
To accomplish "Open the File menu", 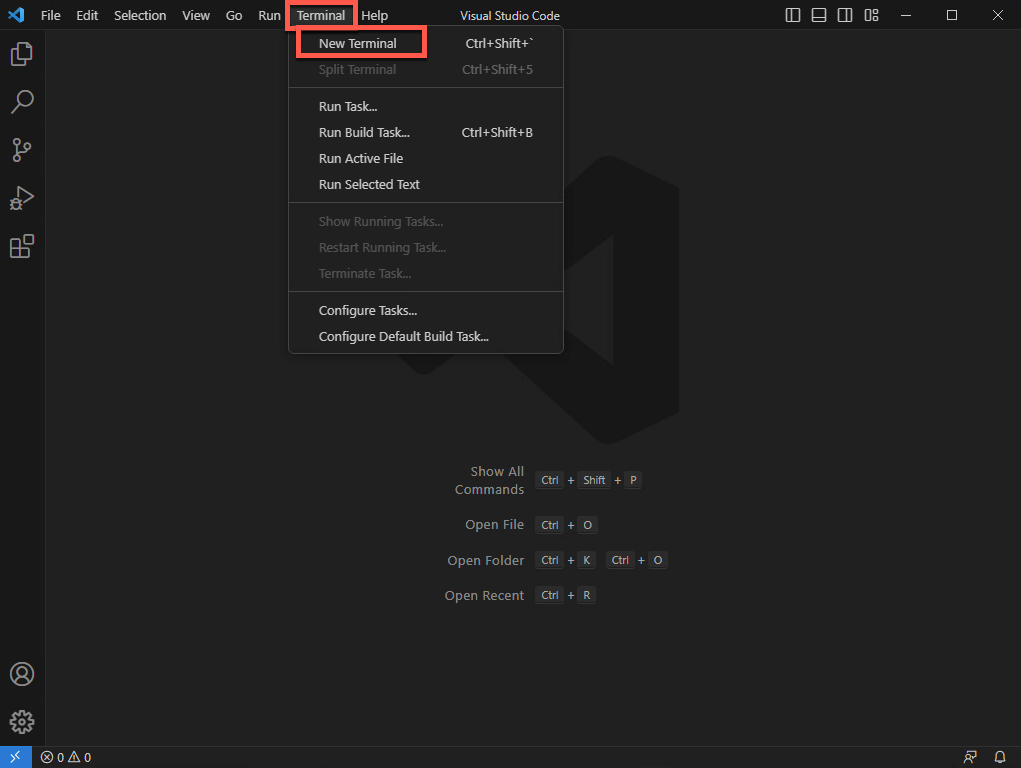I will point(51,15).
